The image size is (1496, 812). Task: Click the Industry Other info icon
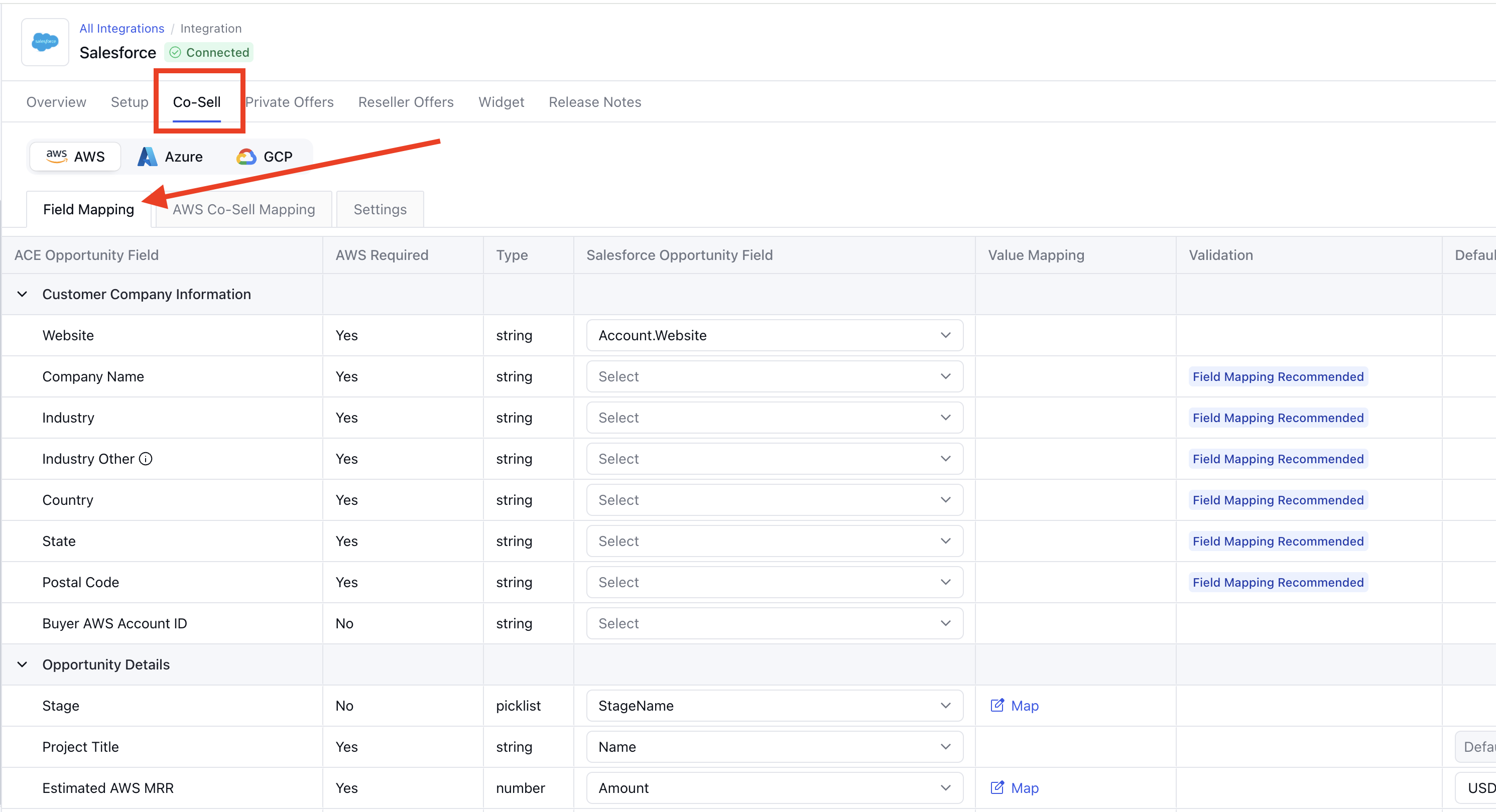coord(146,459)
